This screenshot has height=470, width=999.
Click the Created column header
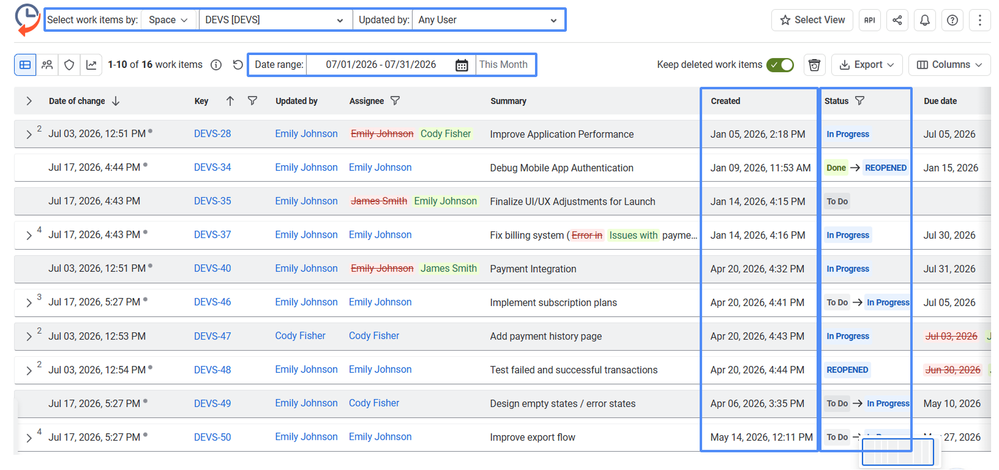726,101
